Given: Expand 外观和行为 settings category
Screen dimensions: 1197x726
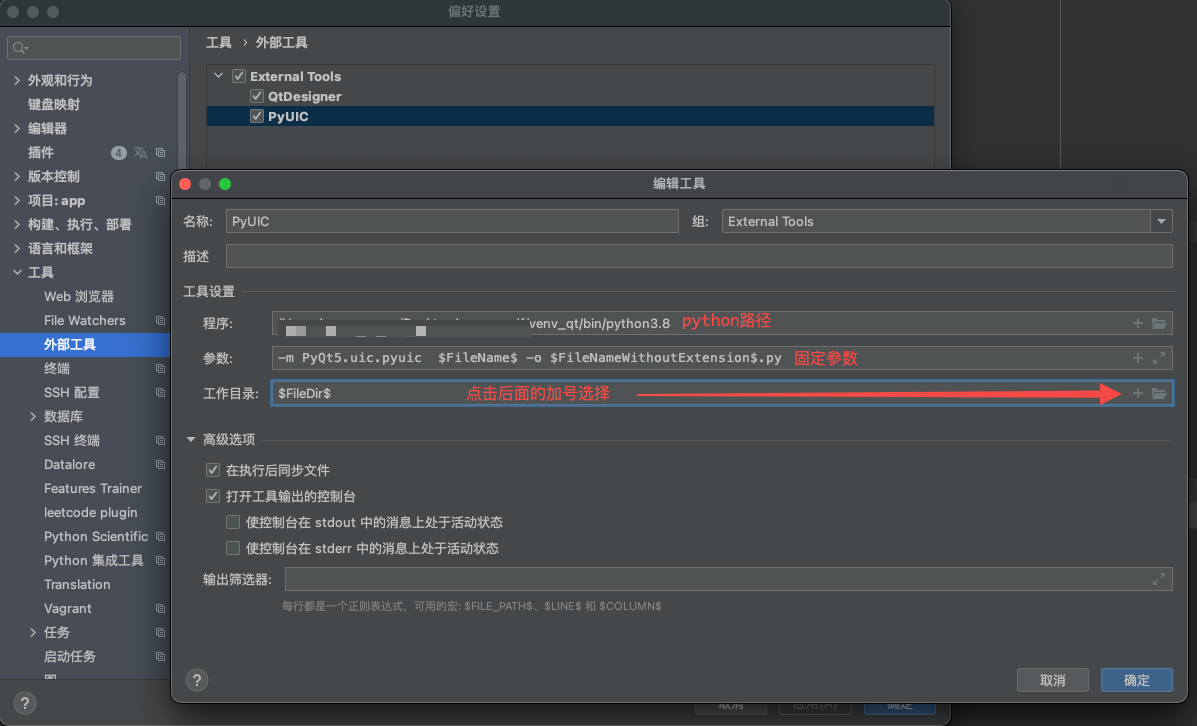Looking at the screenshot, I should pos(17,80).
